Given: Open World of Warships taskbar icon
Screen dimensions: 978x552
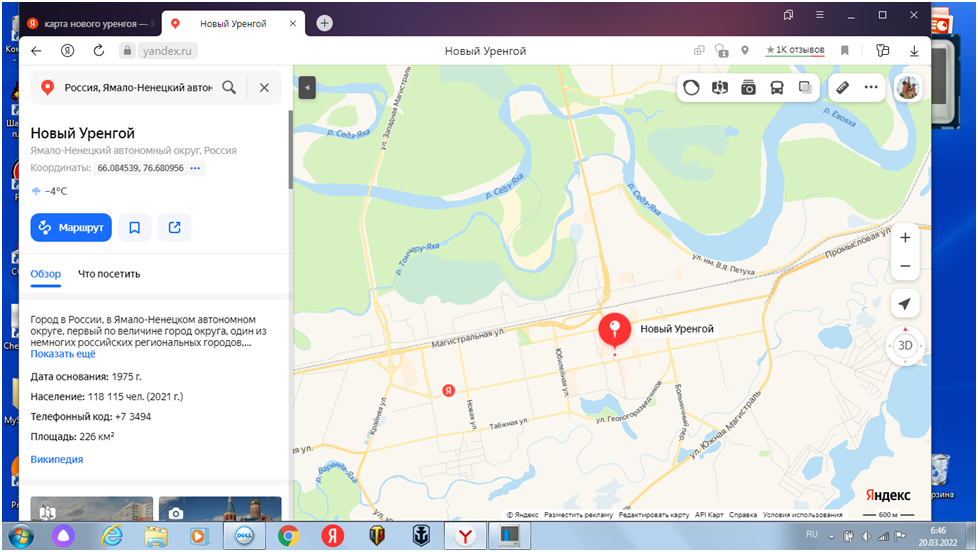Looking at the screenshot, I should click(422, 536).
